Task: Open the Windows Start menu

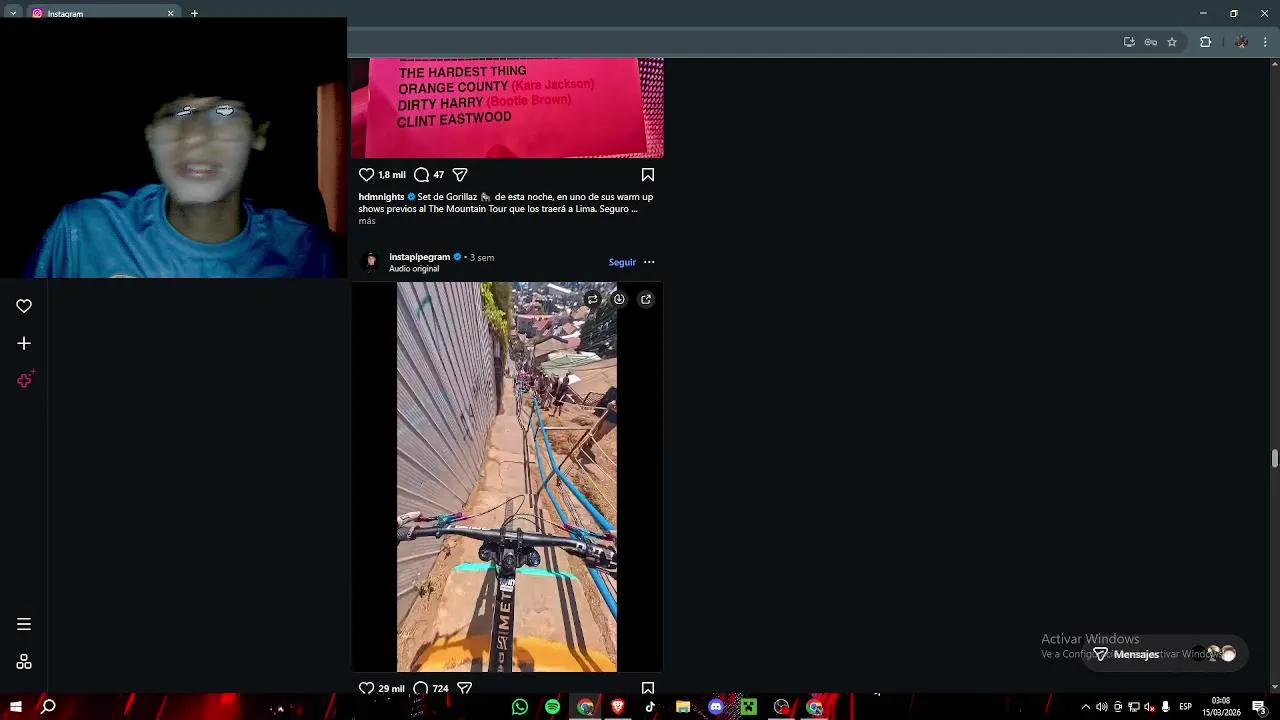Action: [16, 707]
